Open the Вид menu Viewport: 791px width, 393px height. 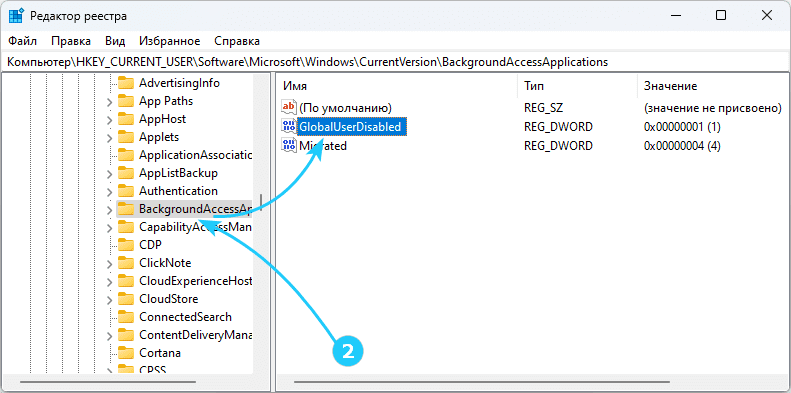point(115,41)
